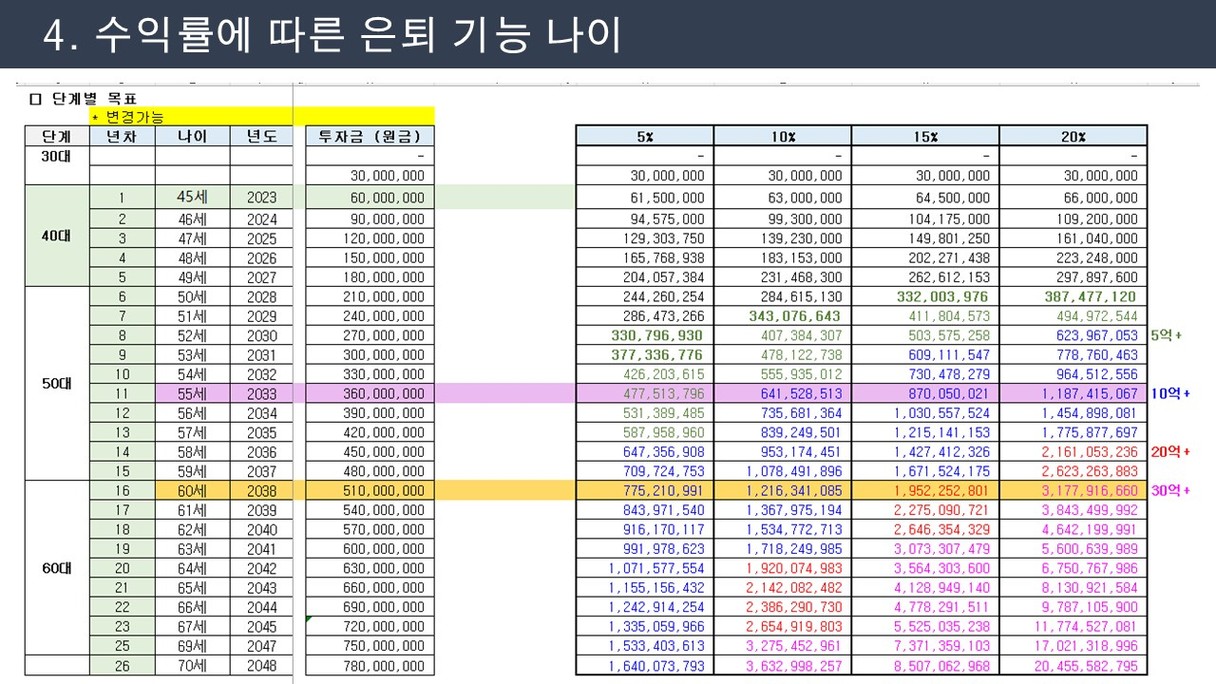Viewport: 1216px width, 684px height.
Task: Click the yellow "변경가능" highlighted cell
Action: tap(135, 117)
